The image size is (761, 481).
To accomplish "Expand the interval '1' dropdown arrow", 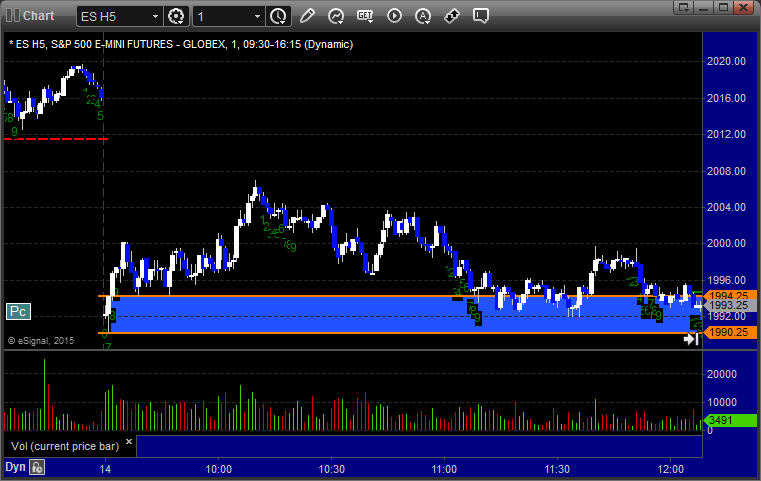I will (x=257, y=17).
